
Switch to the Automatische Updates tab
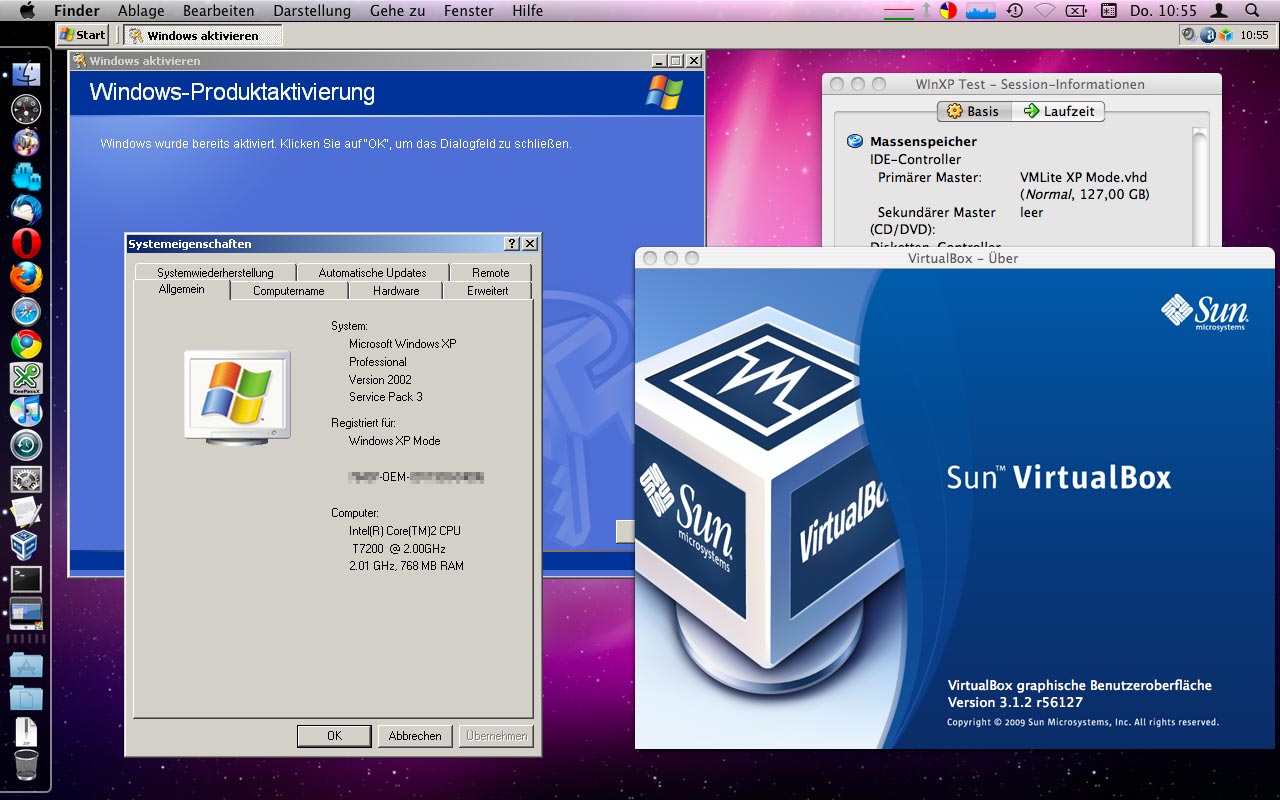(372, 272)
